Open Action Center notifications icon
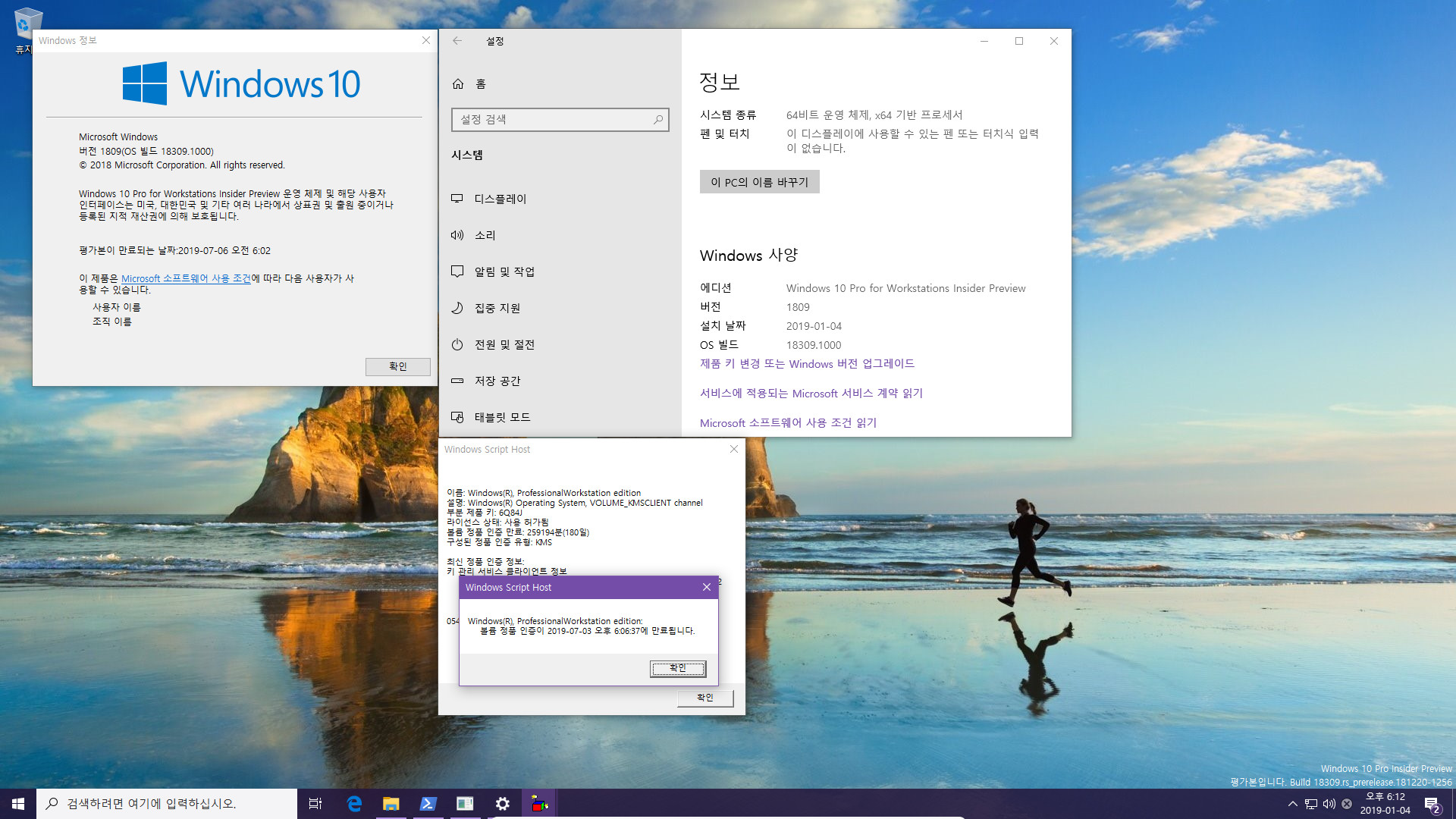This screenshot has width=1456, height=819. [1432, 804]
